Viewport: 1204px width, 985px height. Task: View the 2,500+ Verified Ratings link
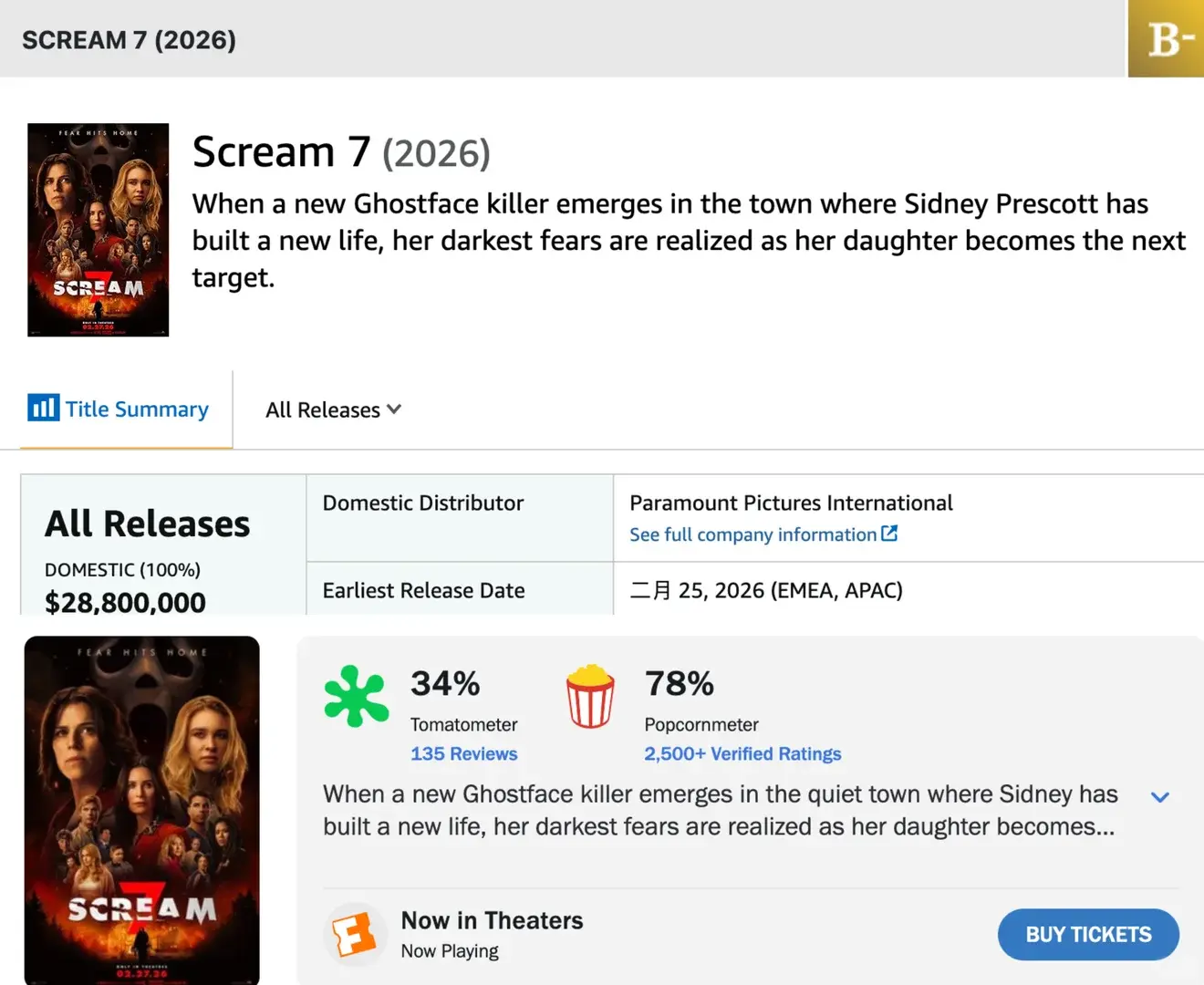pos(742,753)
